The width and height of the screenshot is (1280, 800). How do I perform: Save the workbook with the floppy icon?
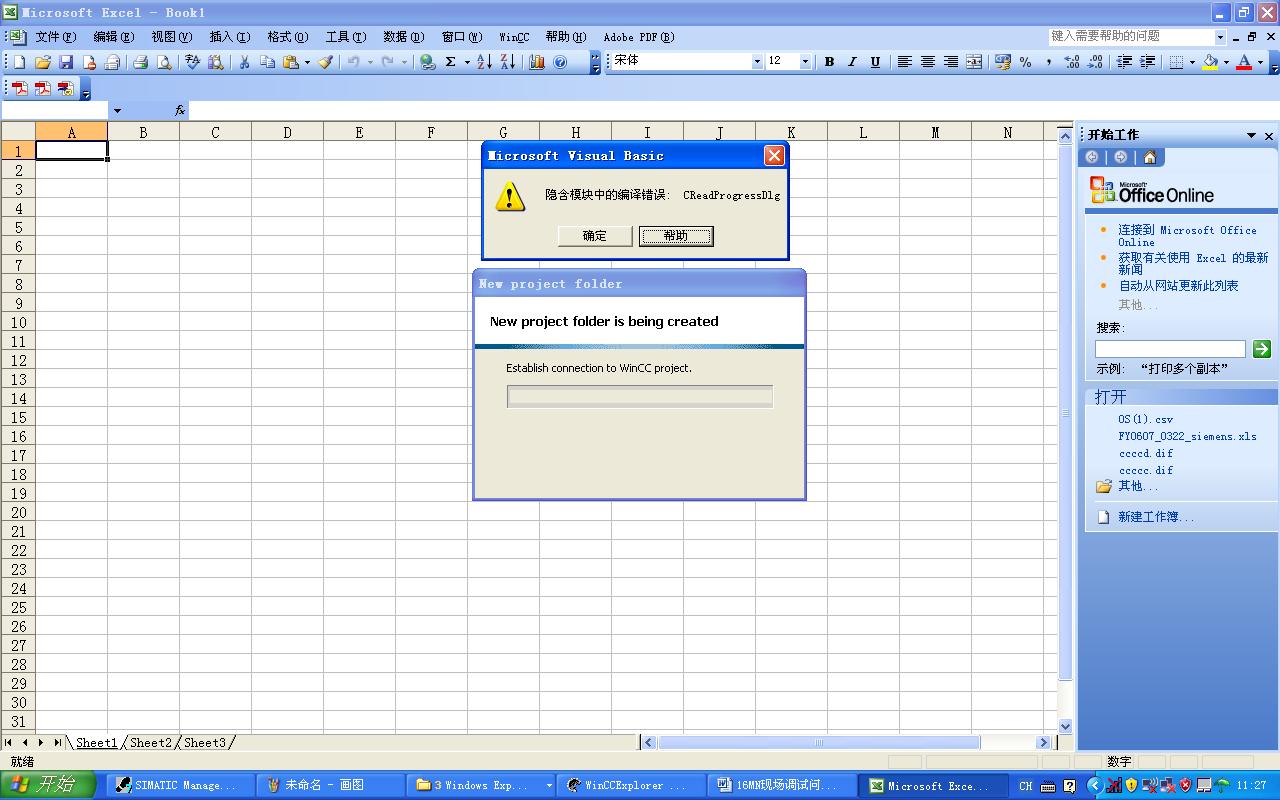click(66, 62)
